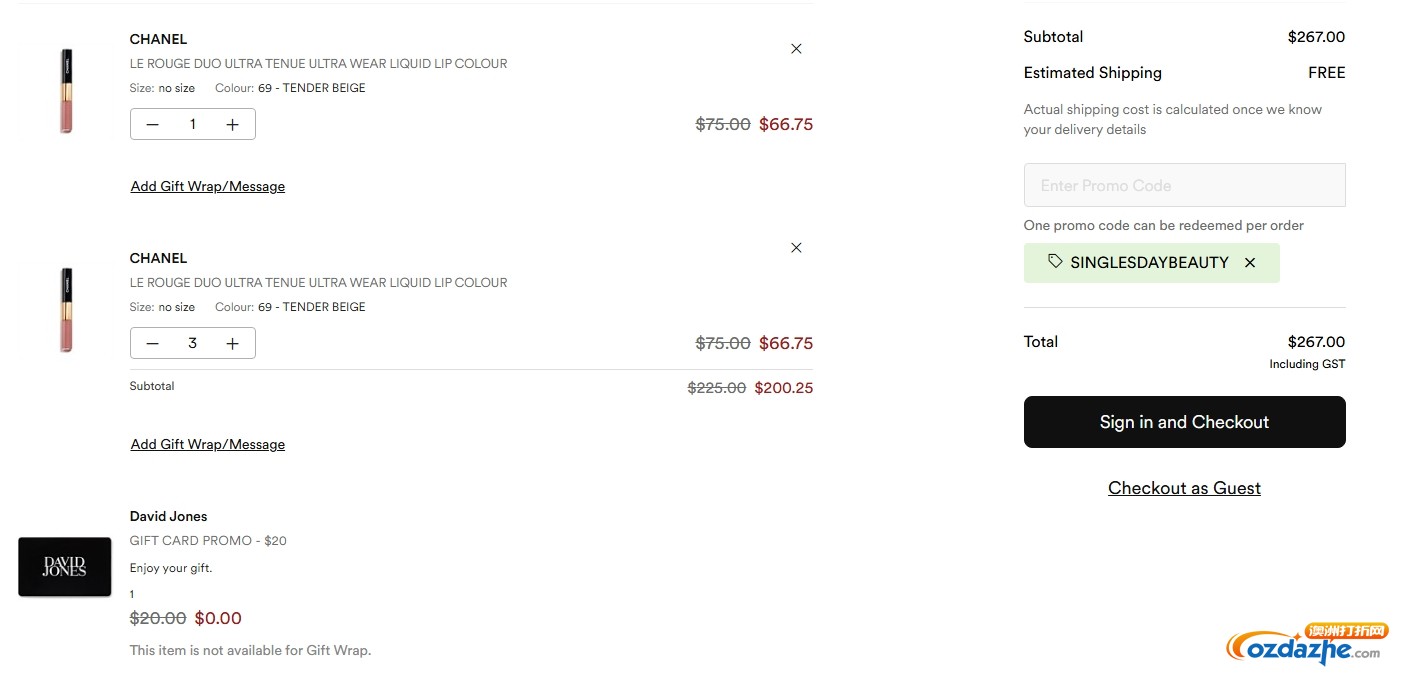Click the GIFT CARD PROMO - $20 title
The width and height of the screenshot is (1411, 678).
point(208,541)
